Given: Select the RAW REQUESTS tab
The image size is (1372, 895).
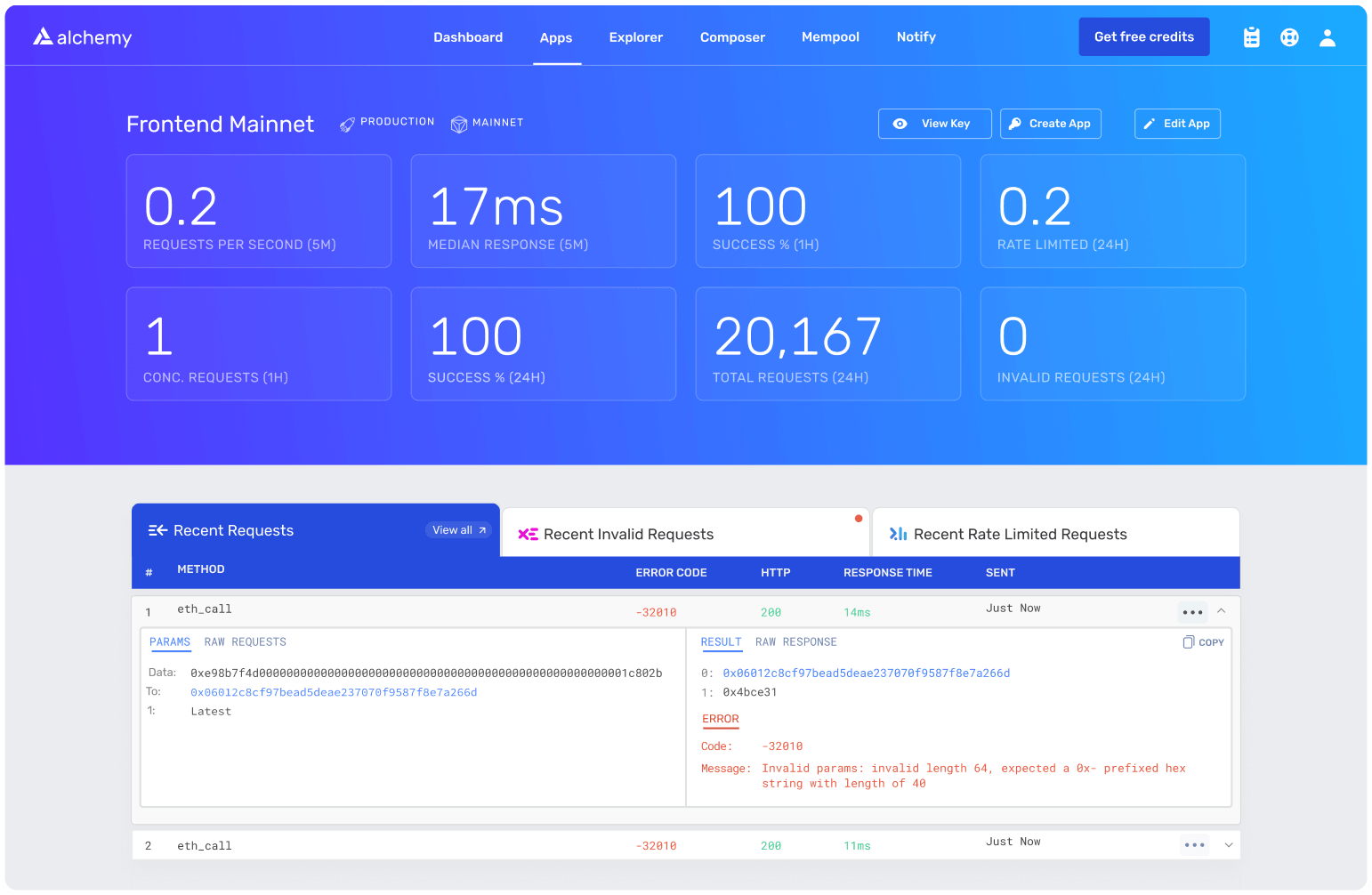Looking at the screenshot, I should 245,642.
